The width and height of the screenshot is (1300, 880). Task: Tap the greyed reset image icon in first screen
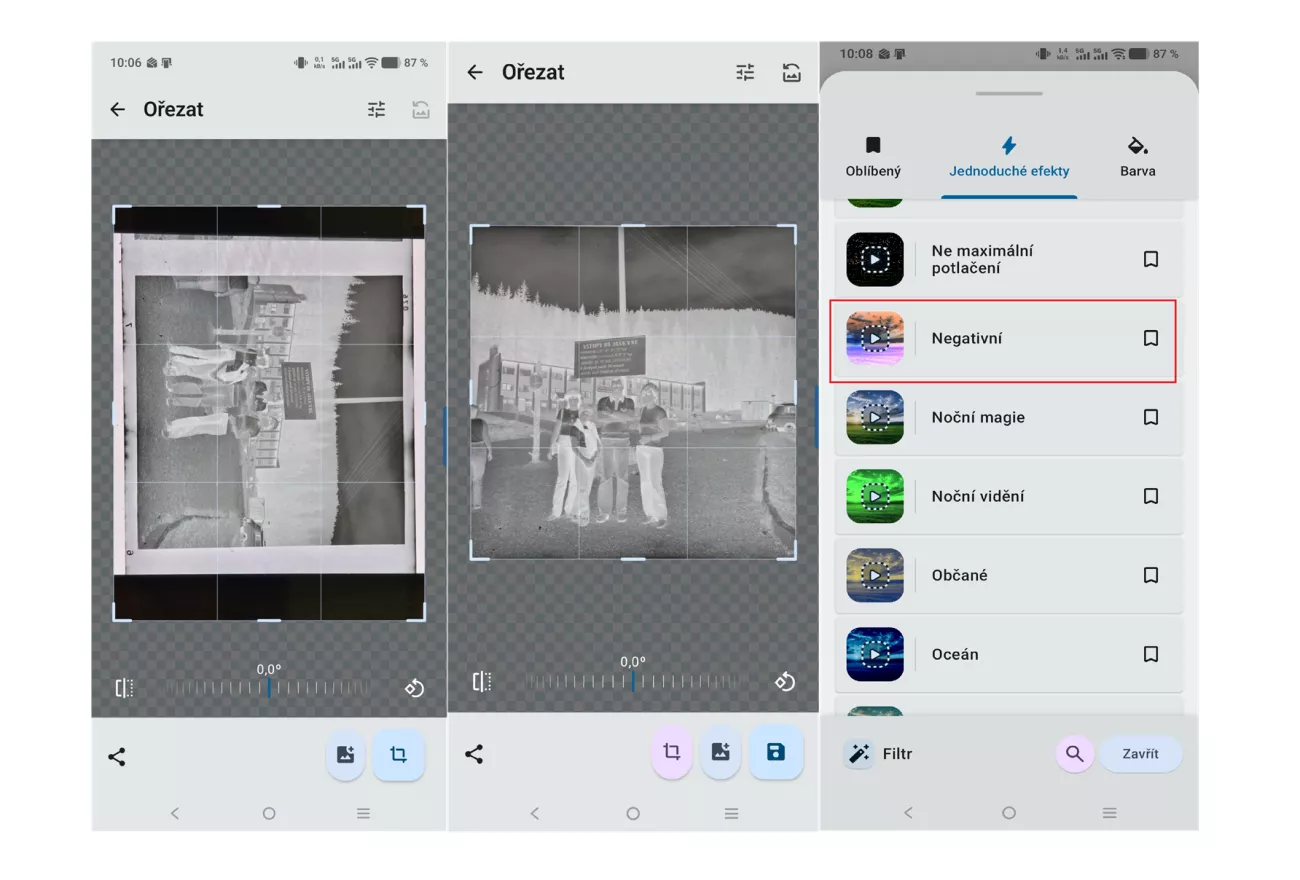coord(421,110)
